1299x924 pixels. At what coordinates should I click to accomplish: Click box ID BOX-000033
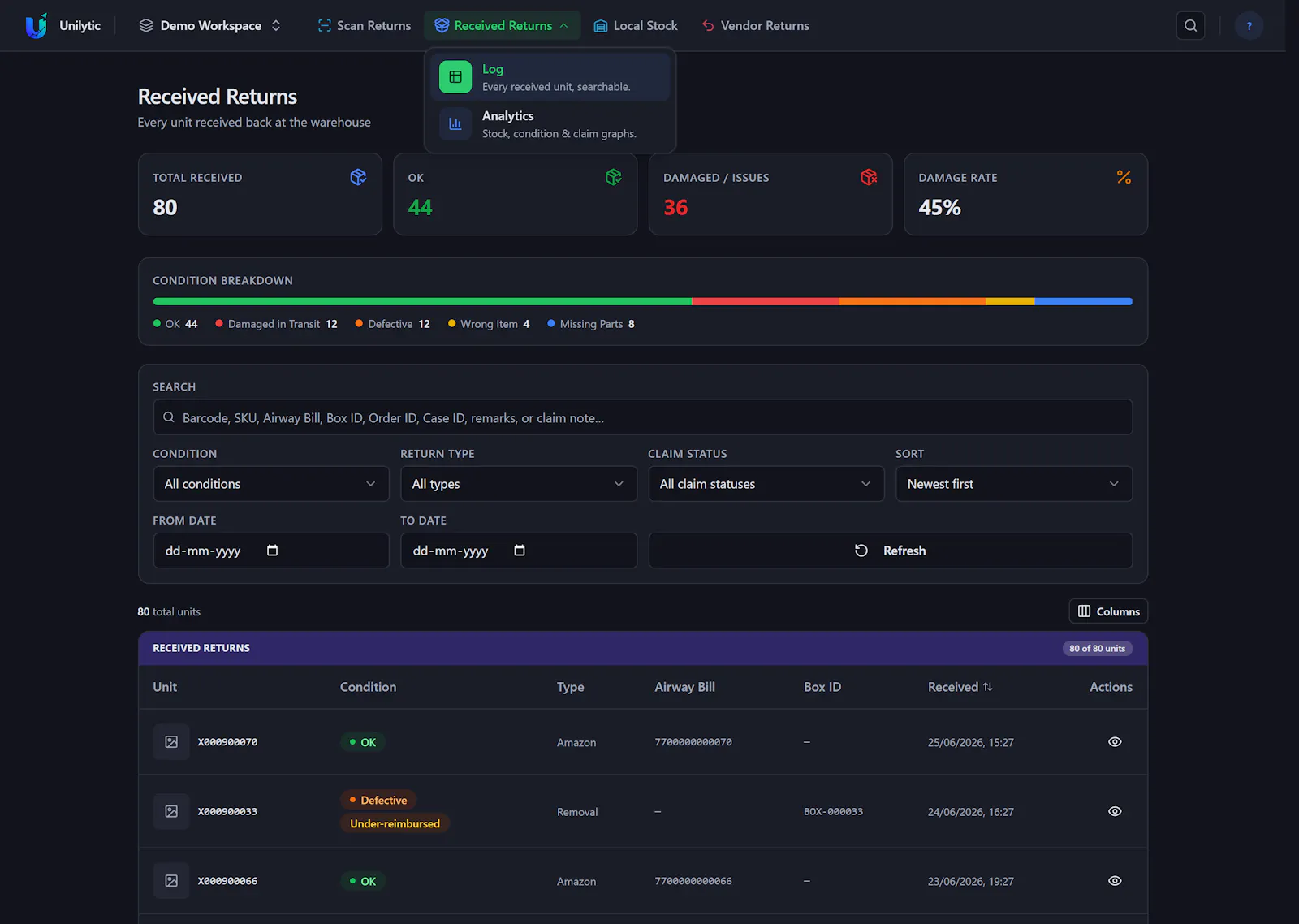click(833, 811)
